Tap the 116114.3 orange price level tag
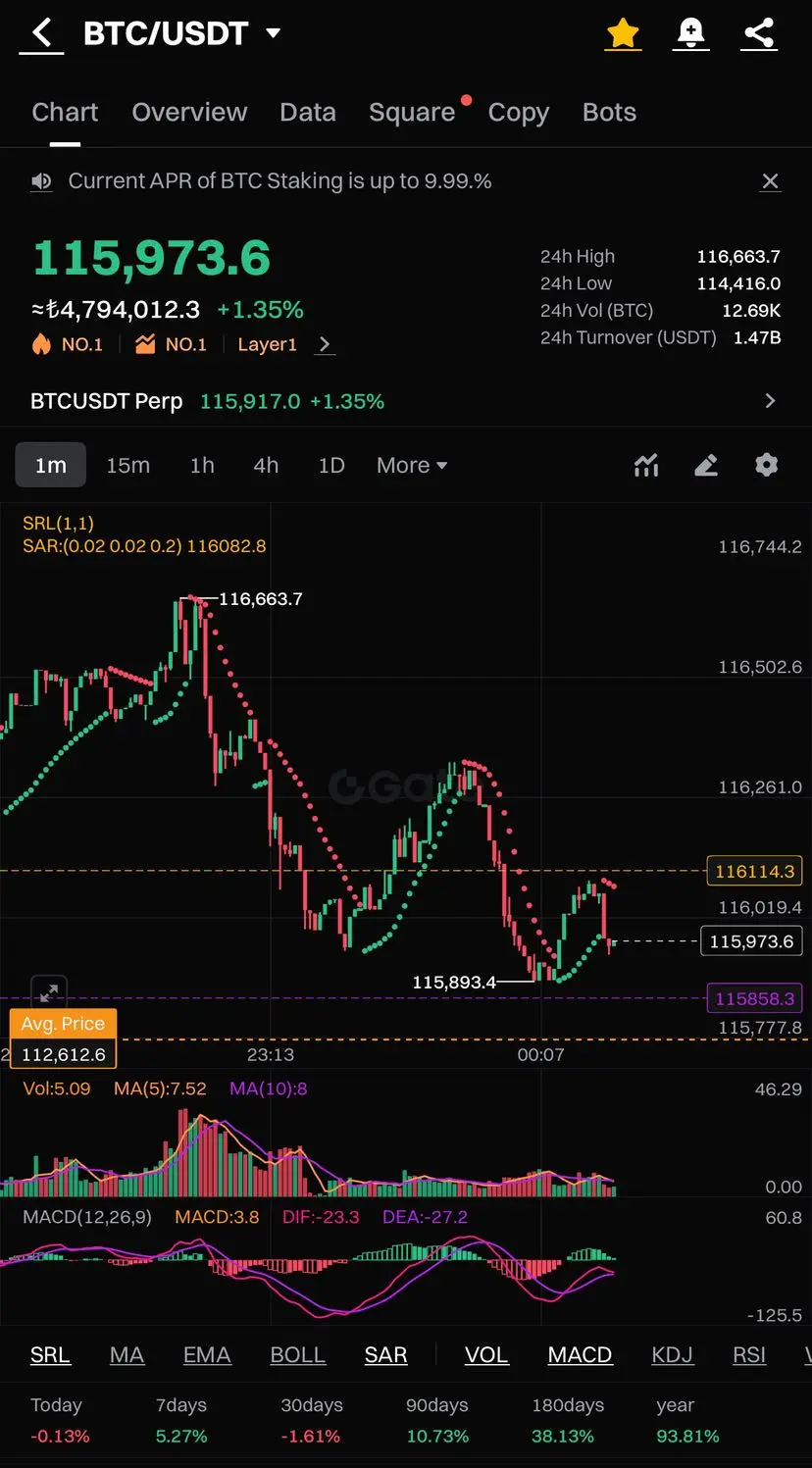 coord(754,871)
